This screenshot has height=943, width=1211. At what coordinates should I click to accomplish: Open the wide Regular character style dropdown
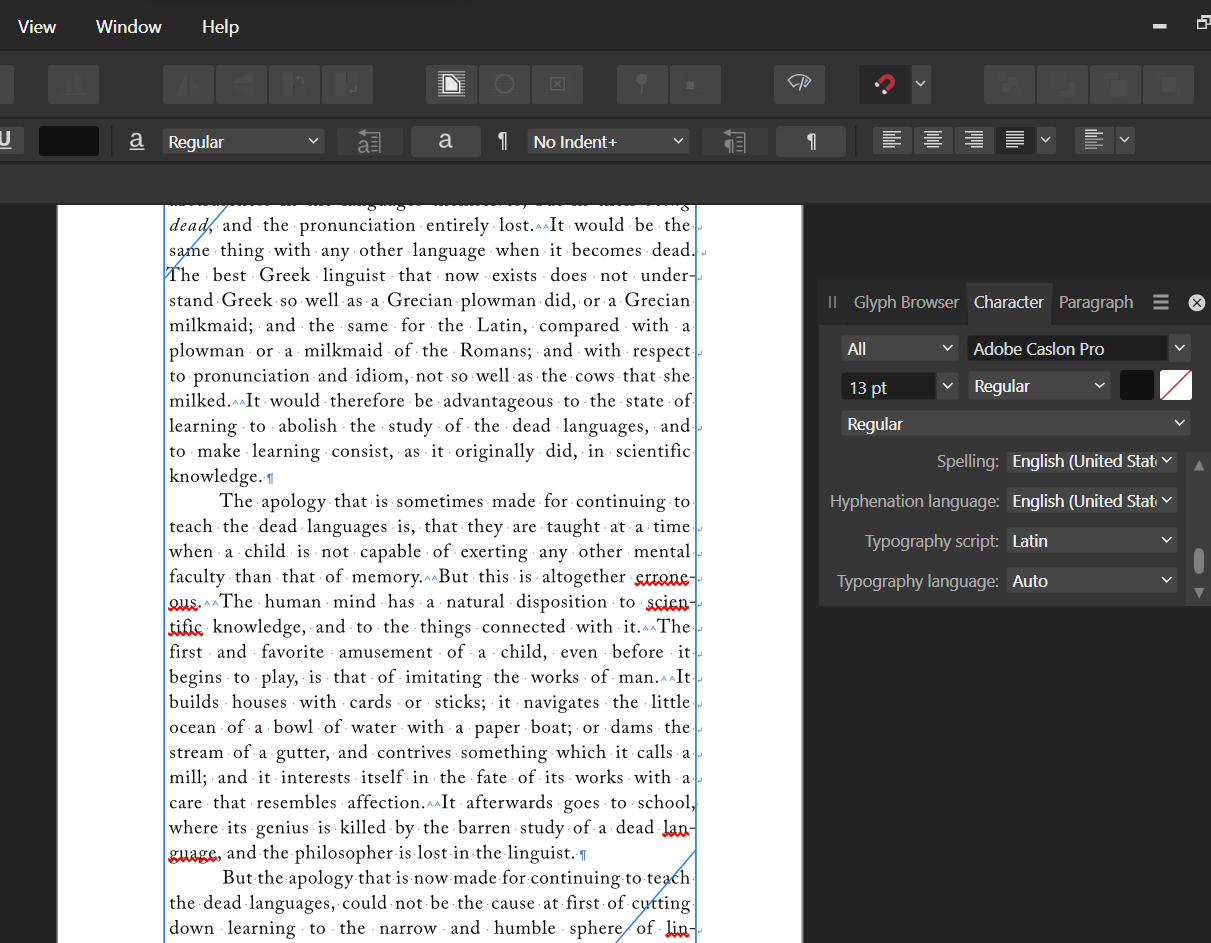click(x=1016, y=424)
